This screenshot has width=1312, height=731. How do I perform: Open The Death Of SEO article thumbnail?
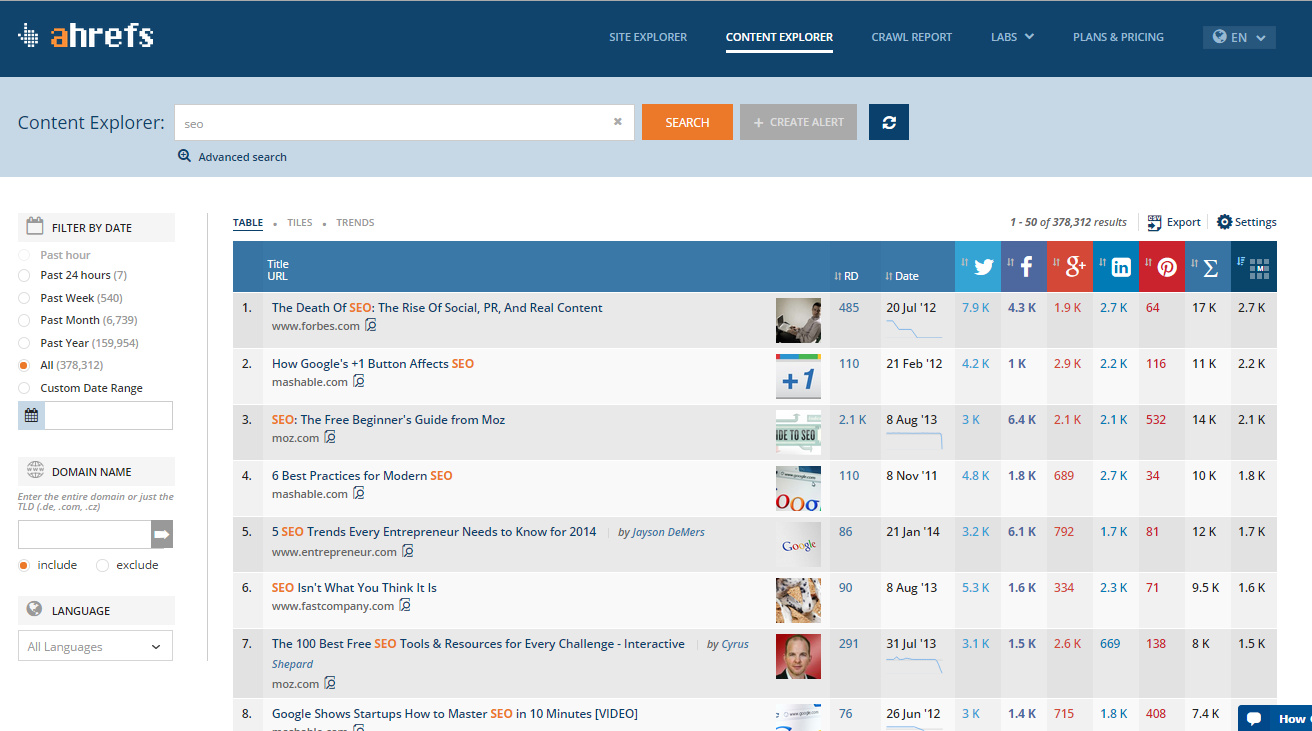pyautogui.click(x=798, y=320)
